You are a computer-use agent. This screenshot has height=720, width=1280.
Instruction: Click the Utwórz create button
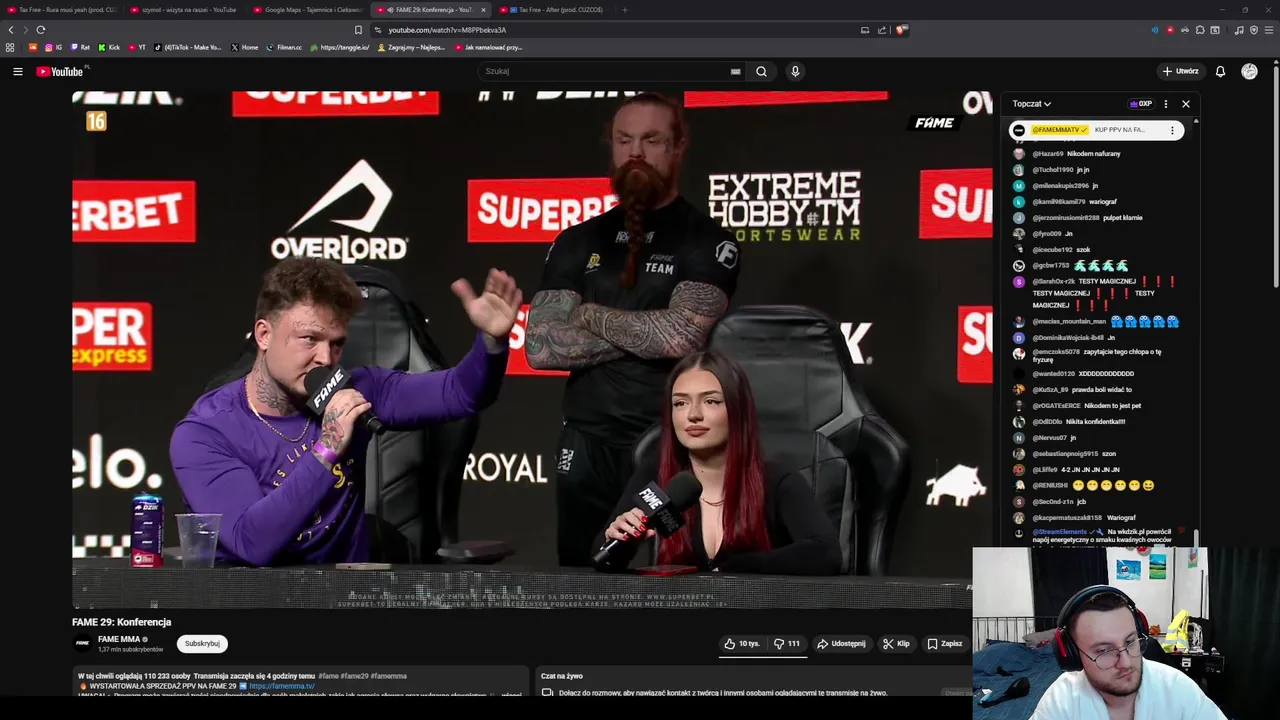click(1180, 71)
